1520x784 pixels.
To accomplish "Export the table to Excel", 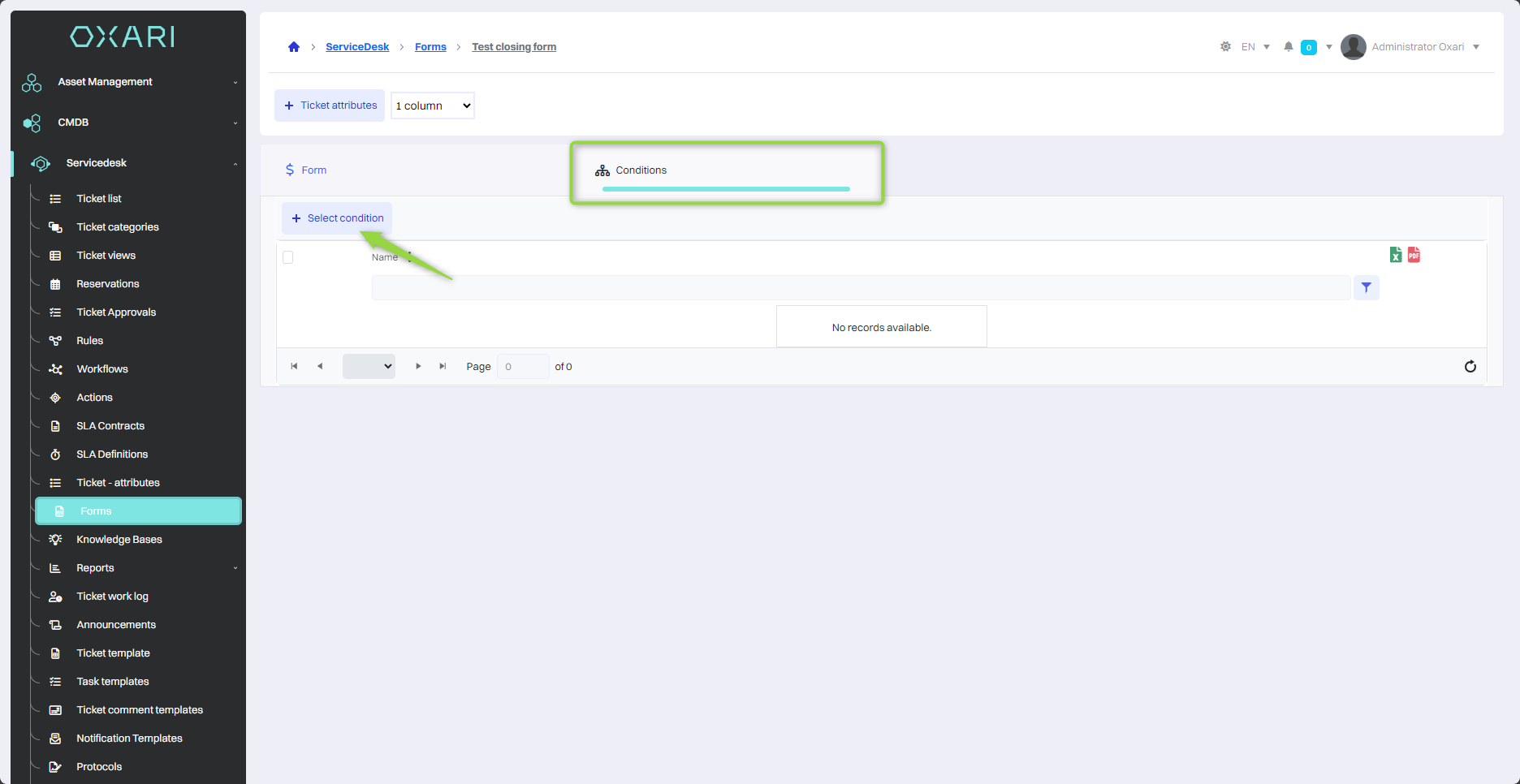I will (1395, 255).
